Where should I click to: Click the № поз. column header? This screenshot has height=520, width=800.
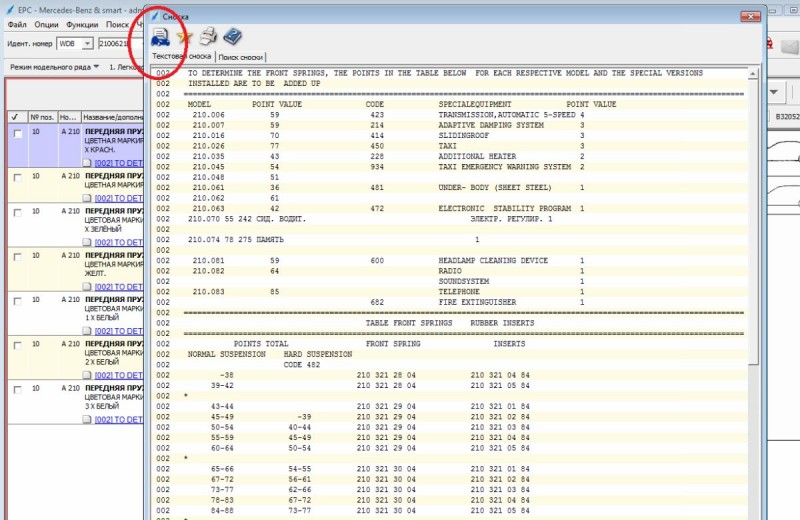(42, 117)
